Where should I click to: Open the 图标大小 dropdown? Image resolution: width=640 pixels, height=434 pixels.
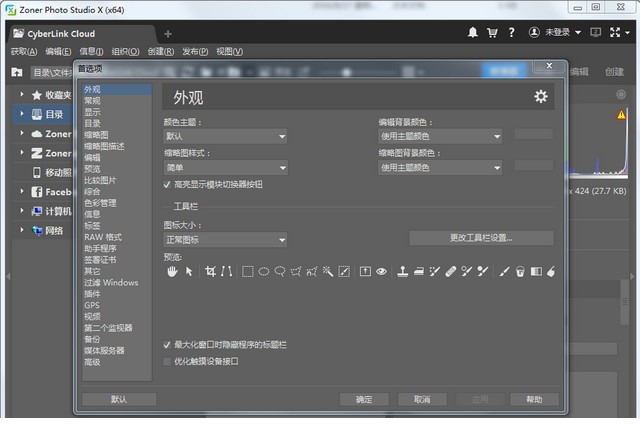point(225,240)
